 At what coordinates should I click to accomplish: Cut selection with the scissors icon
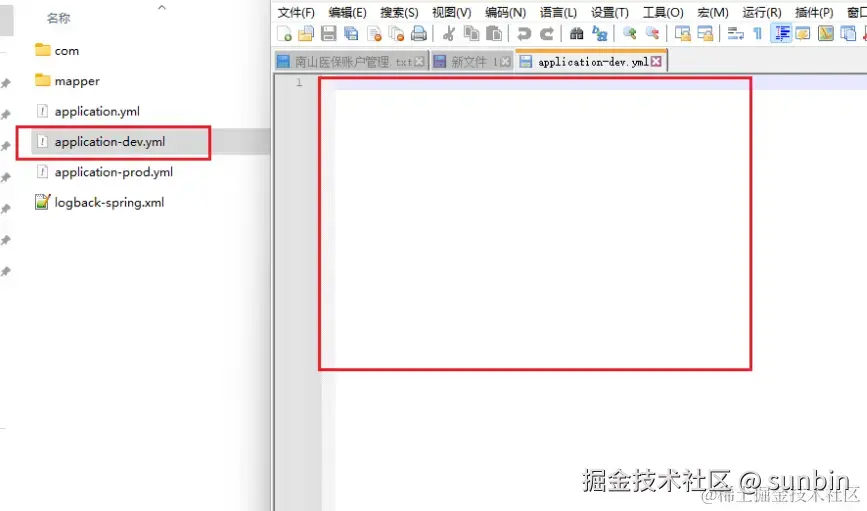pos(448,34)
